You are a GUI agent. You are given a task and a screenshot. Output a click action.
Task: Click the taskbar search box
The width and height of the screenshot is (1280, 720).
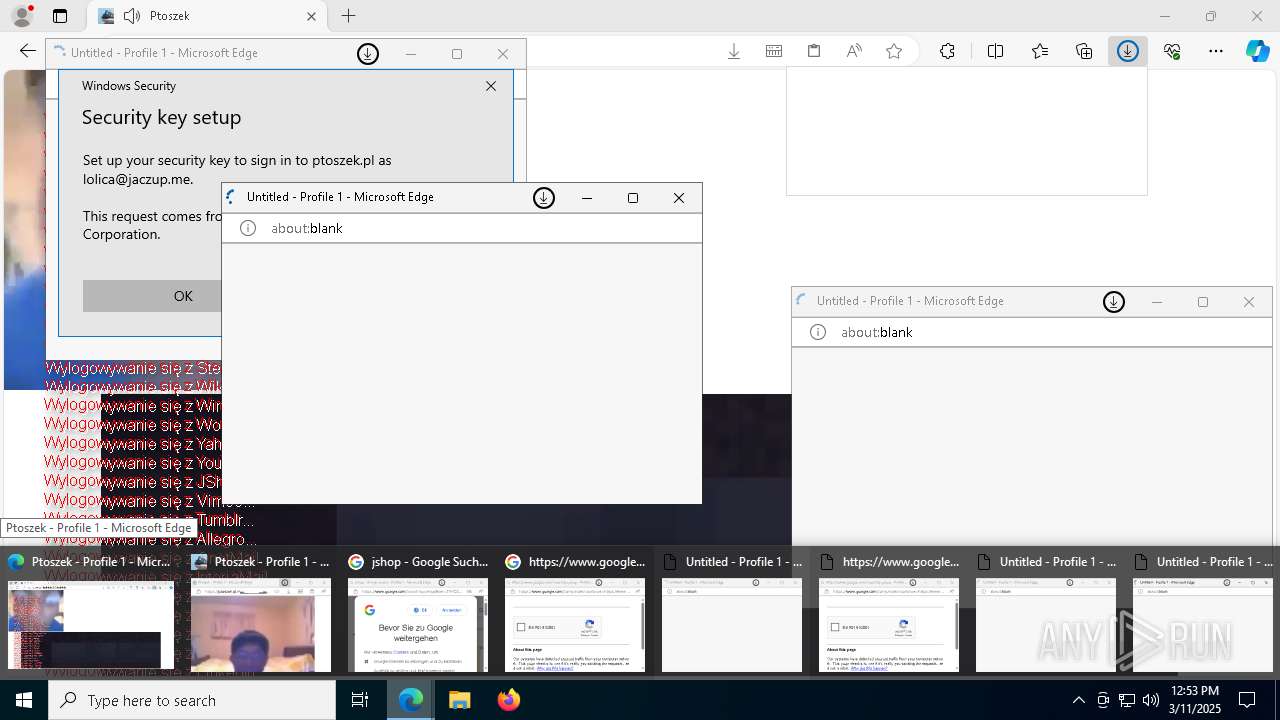(192, 700)
